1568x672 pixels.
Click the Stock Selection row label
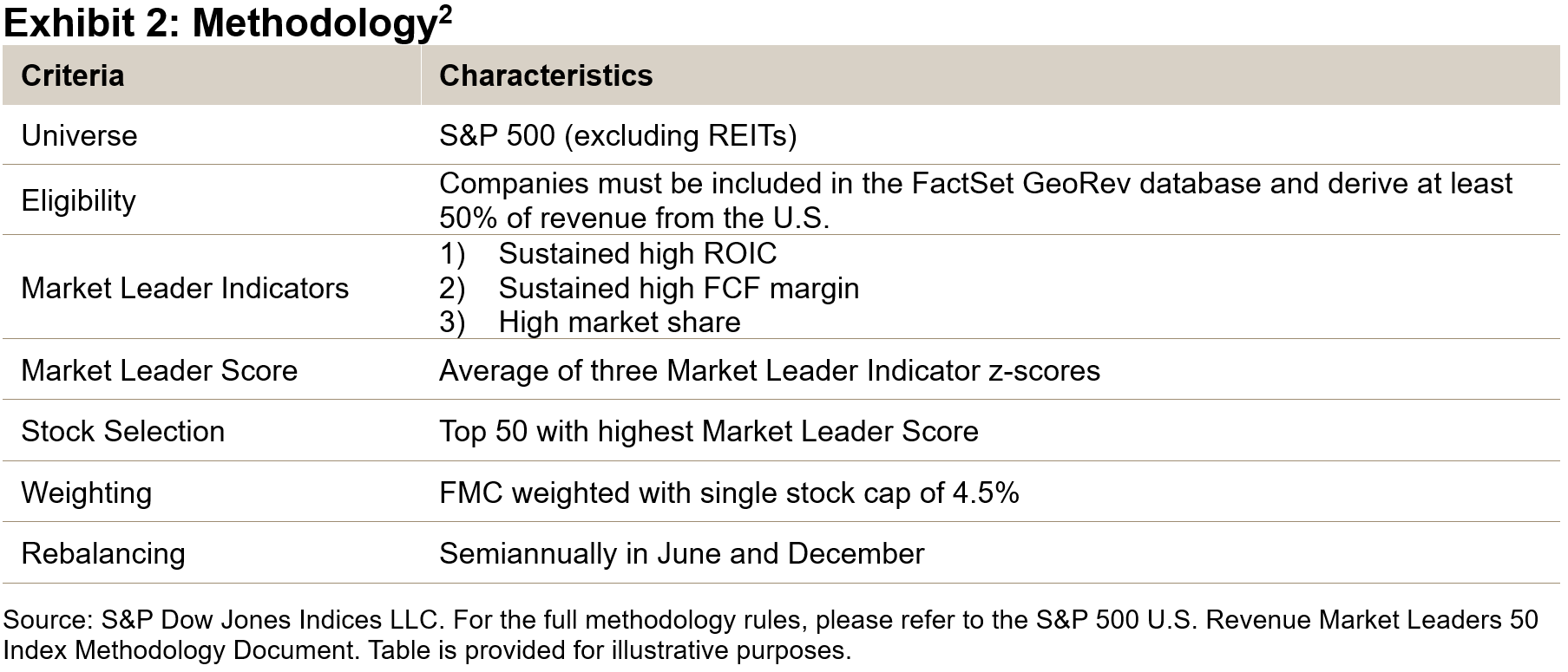point(122,432)
